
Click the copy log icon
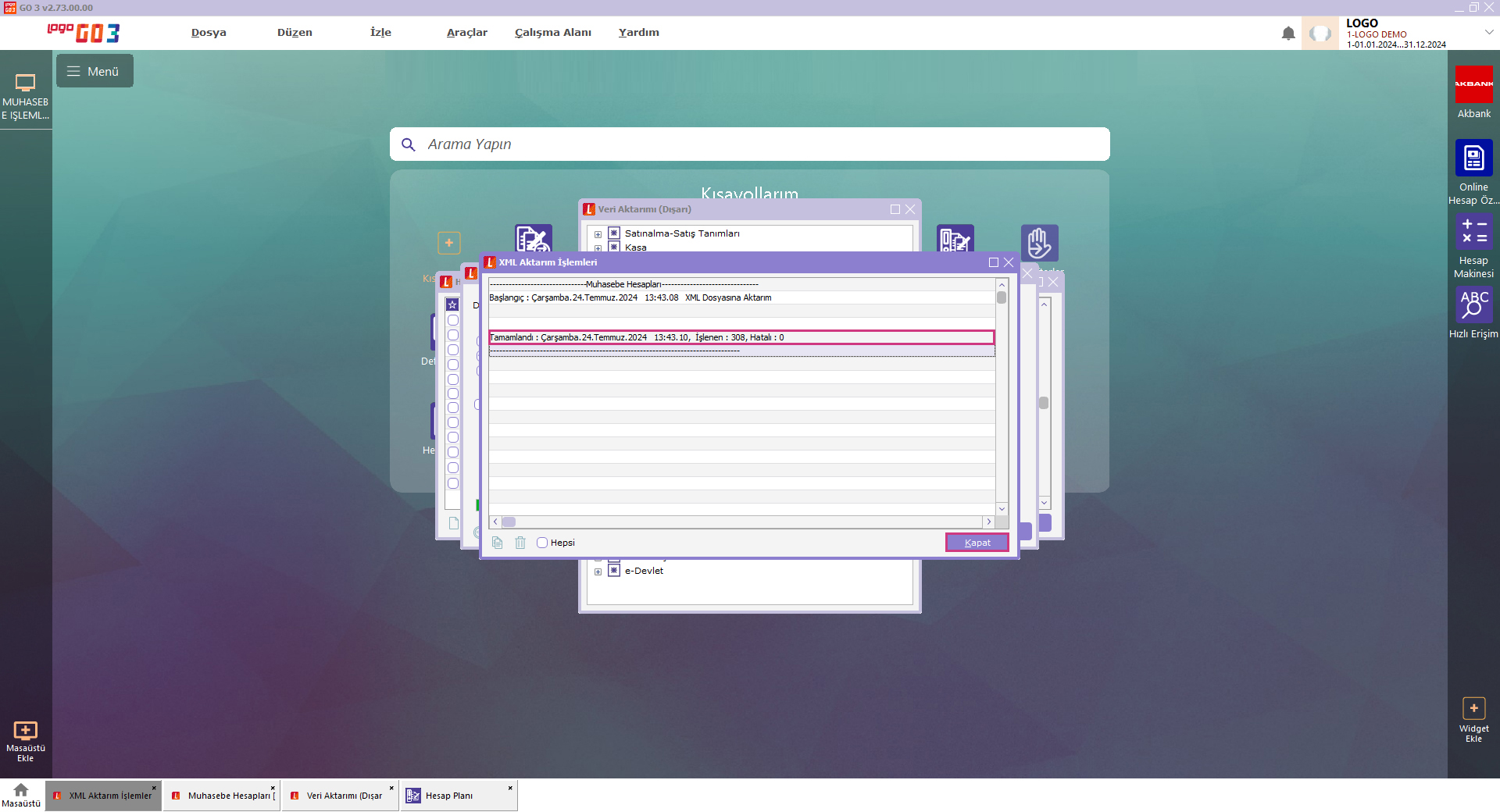tap(498, 543)
